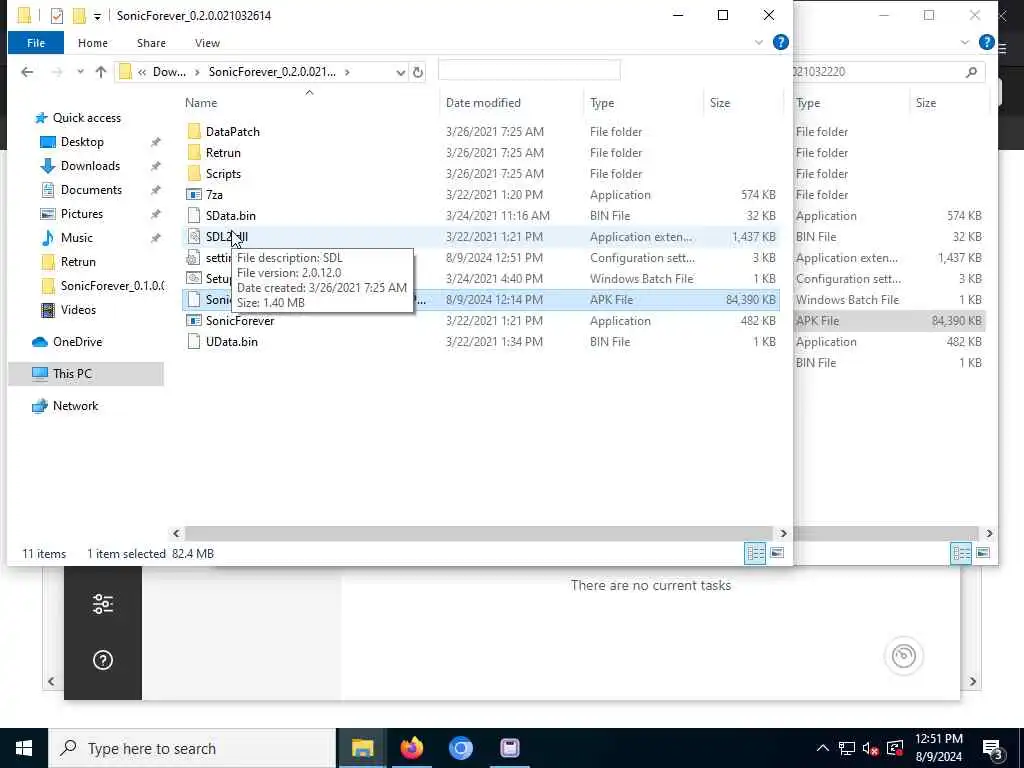The image size is (1024, 768).
Task: Sort by the Type column header
Action: (601, 103)
